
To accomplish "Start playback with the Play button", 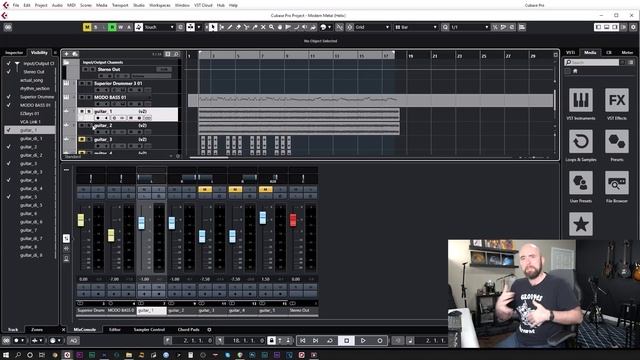I will (363, 340).
